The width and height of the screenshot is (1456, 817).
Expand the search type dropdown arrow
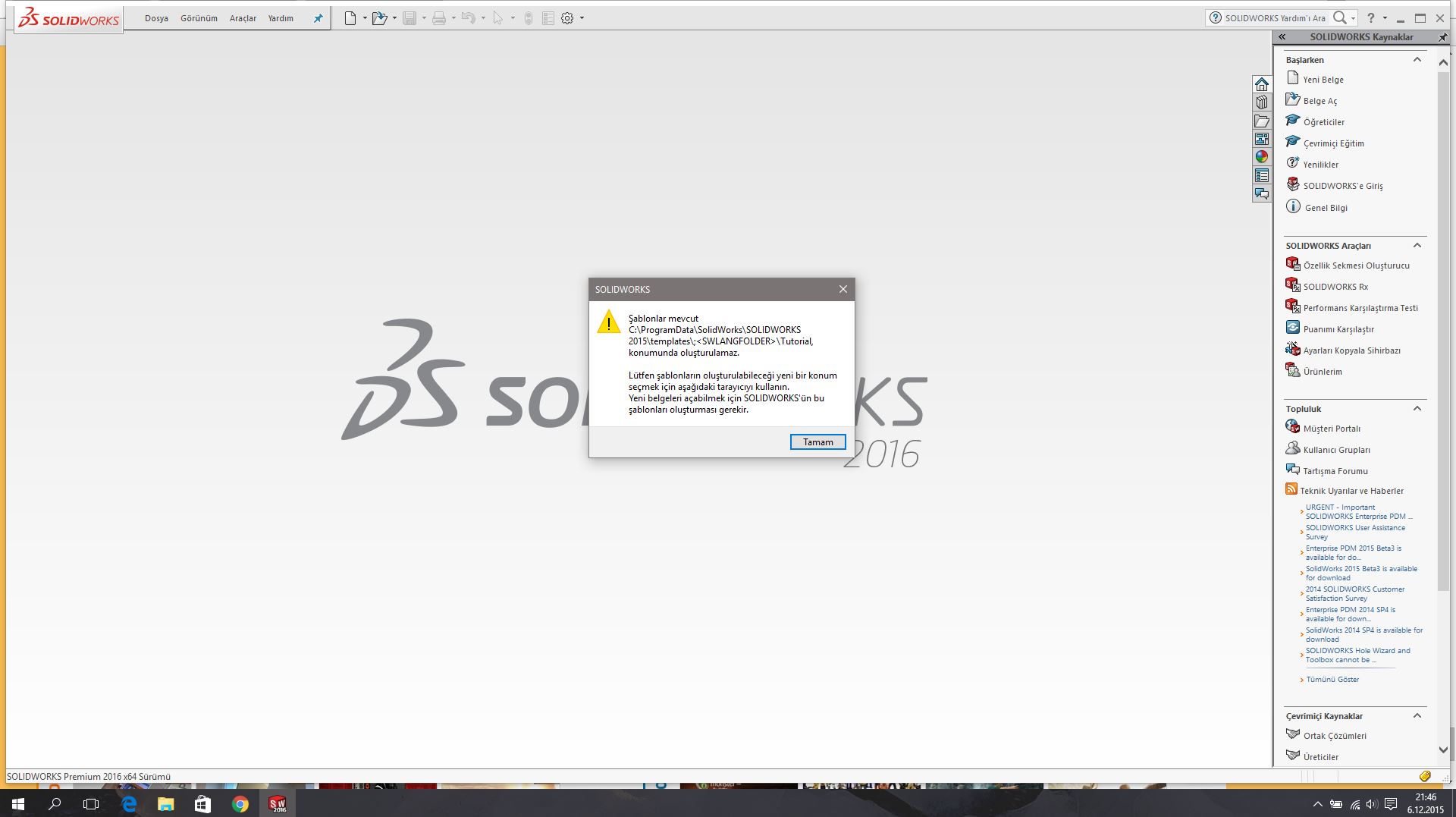1353,18
